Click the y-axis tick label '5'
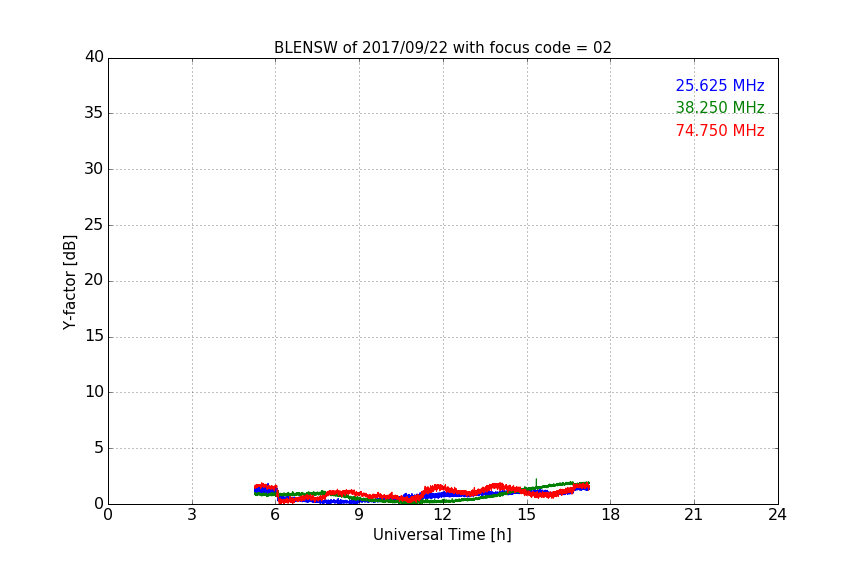 [x=99, y=448]
